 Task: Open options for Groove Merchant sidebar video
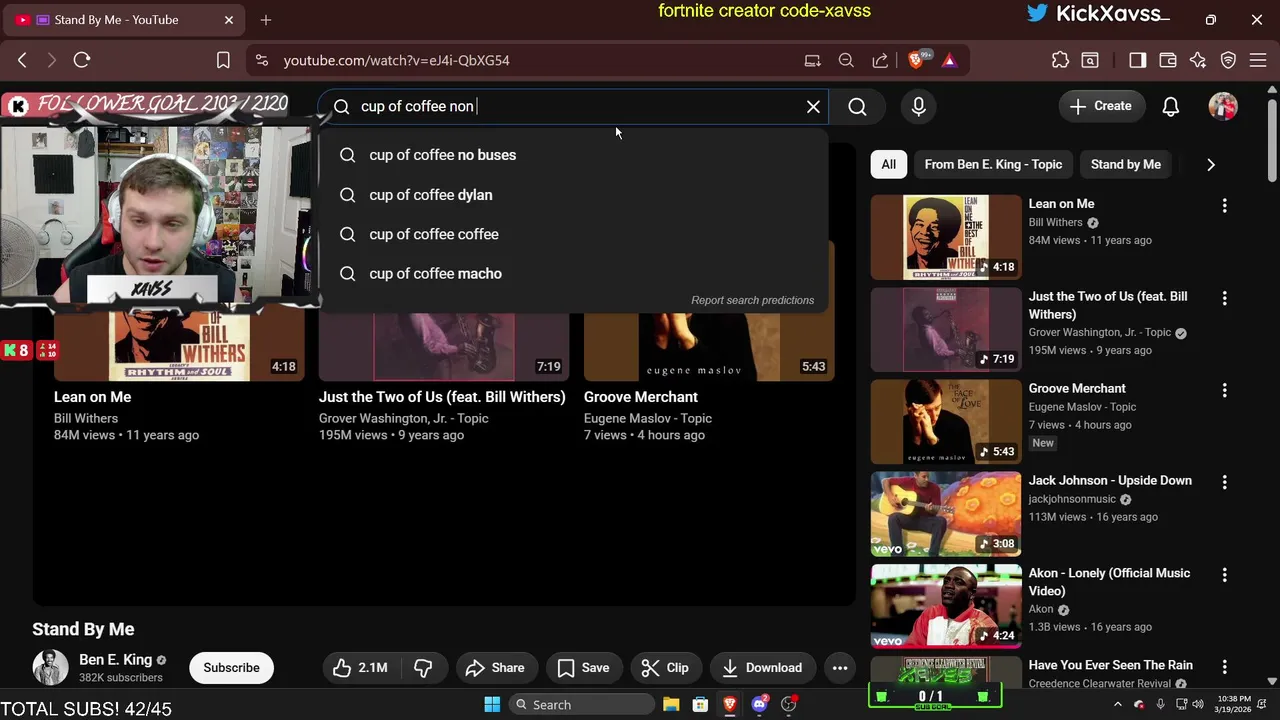click(1224, 390)
